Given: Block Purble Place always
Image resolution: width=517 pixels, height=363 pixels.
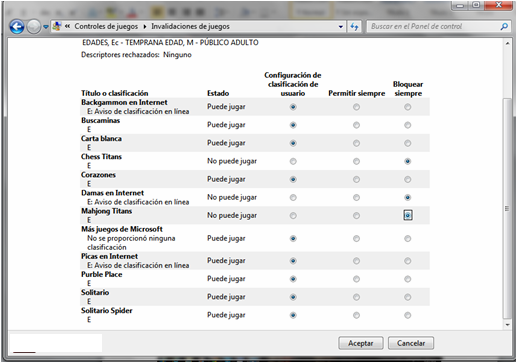Looking at the screenshot, I should click(x=408, y=279).
